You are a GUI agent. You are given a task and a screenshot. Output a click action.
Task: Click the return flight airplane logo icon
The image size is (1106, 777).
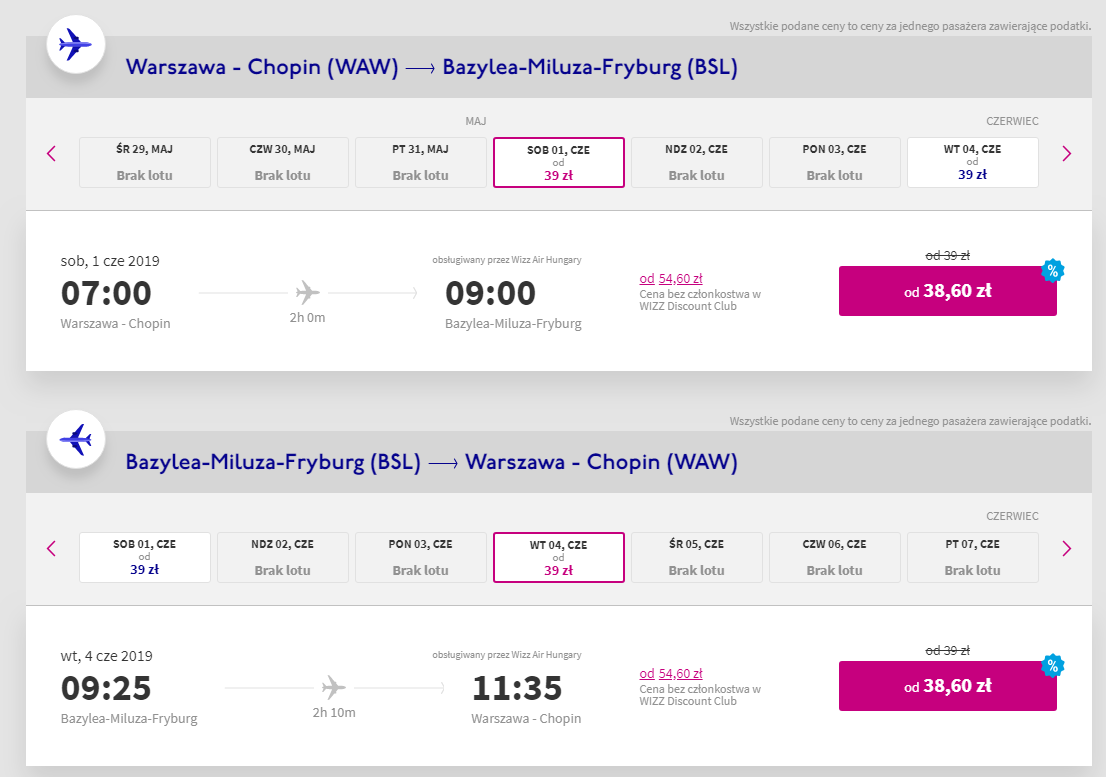[x=76, y=439]
